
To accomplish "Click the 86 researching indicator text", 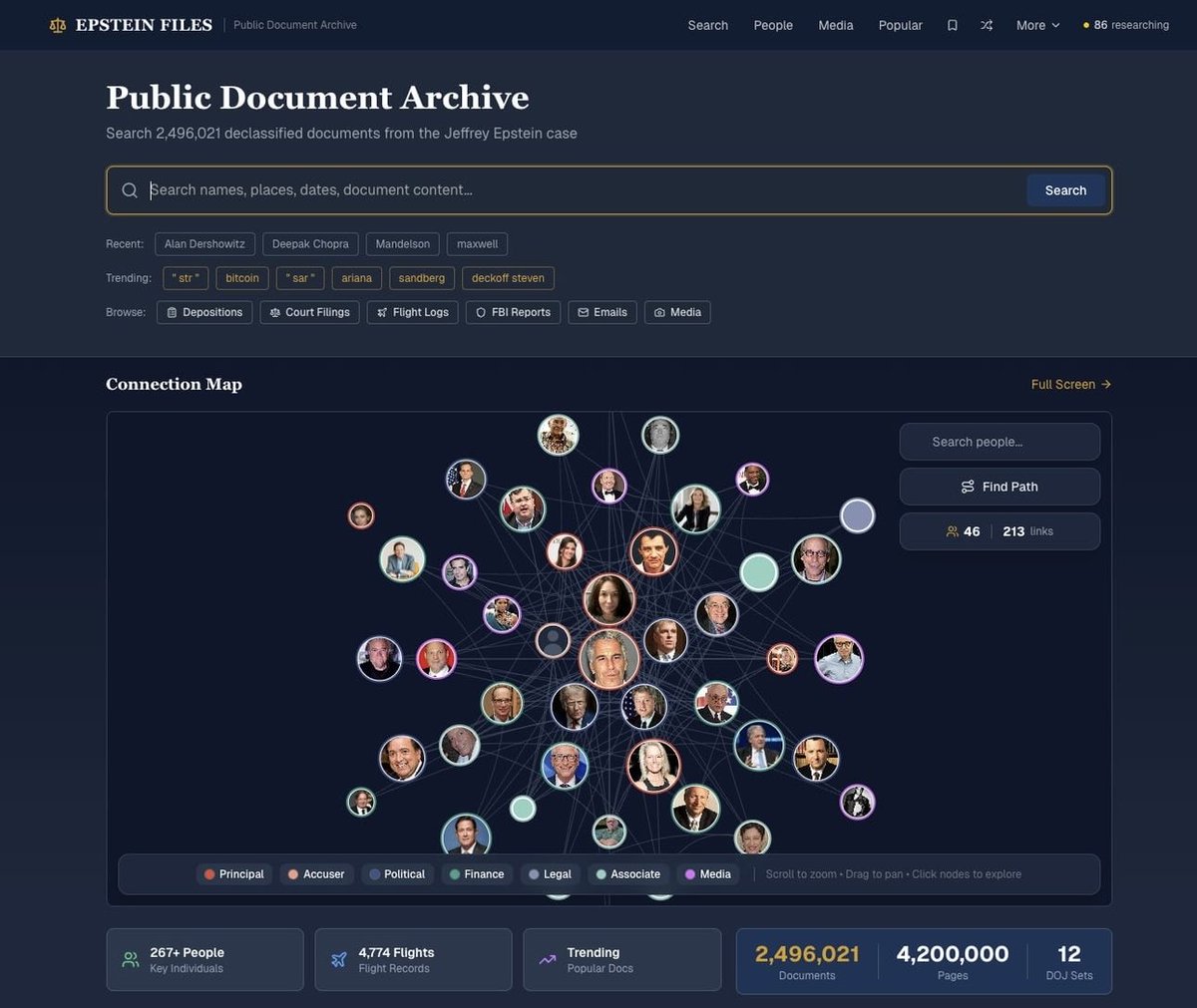I will point(1131,25).
